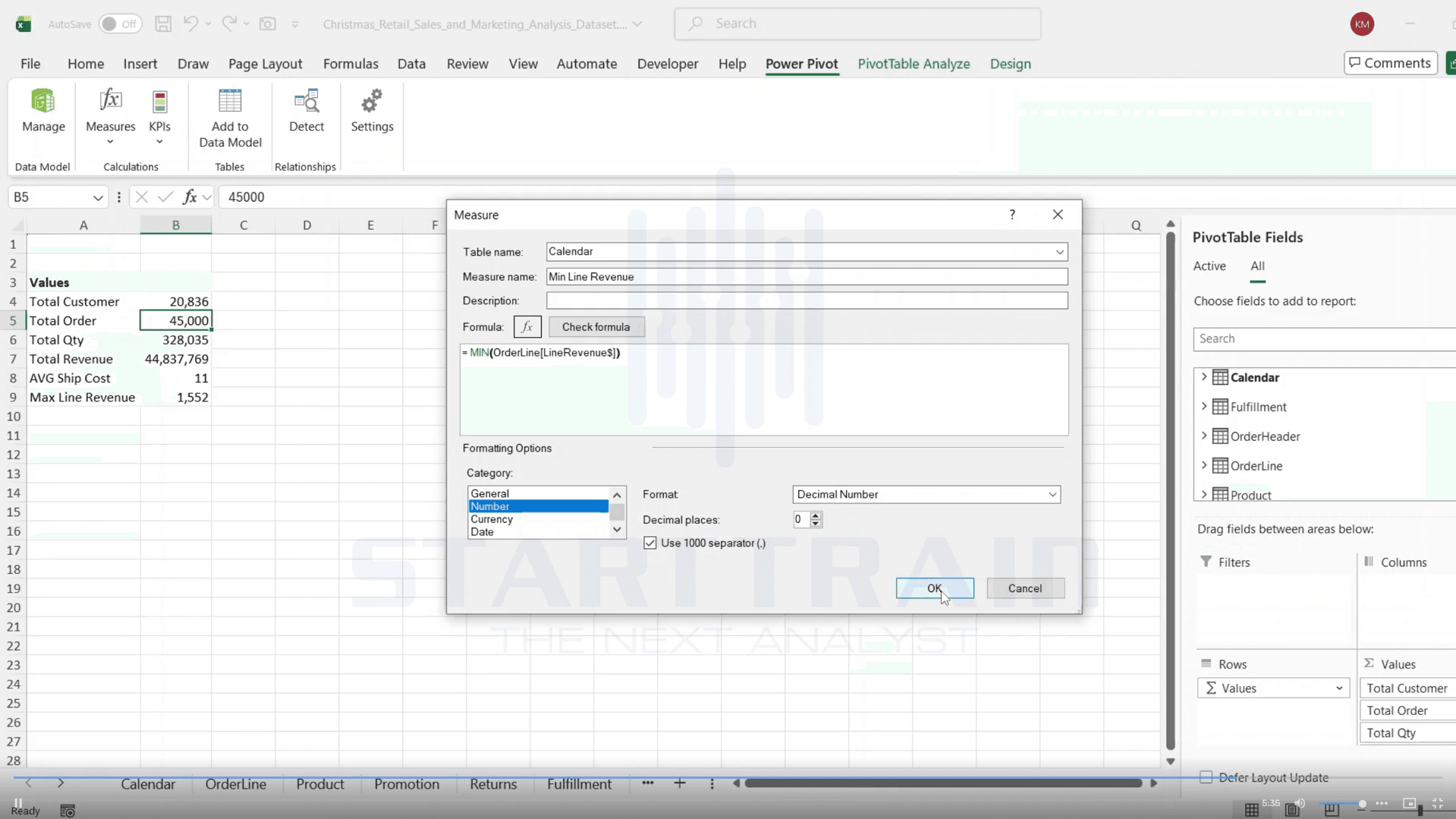Expand the Fulfillment table in field list
The height and width of the screenshot is (819, 1456).
coord(1204,407)
